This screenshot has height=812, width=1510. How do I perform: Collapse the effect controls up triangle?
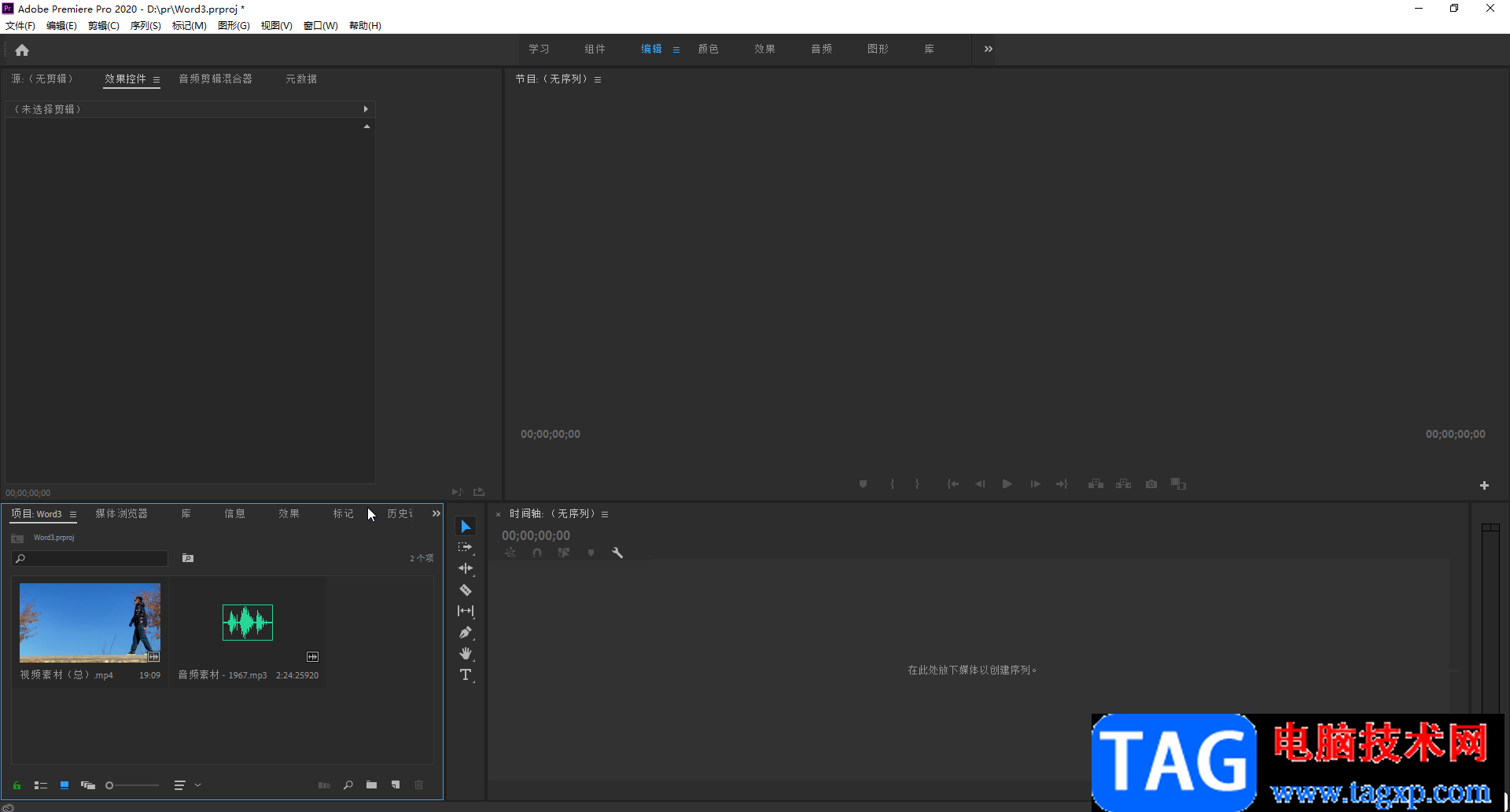pos(366,127)
